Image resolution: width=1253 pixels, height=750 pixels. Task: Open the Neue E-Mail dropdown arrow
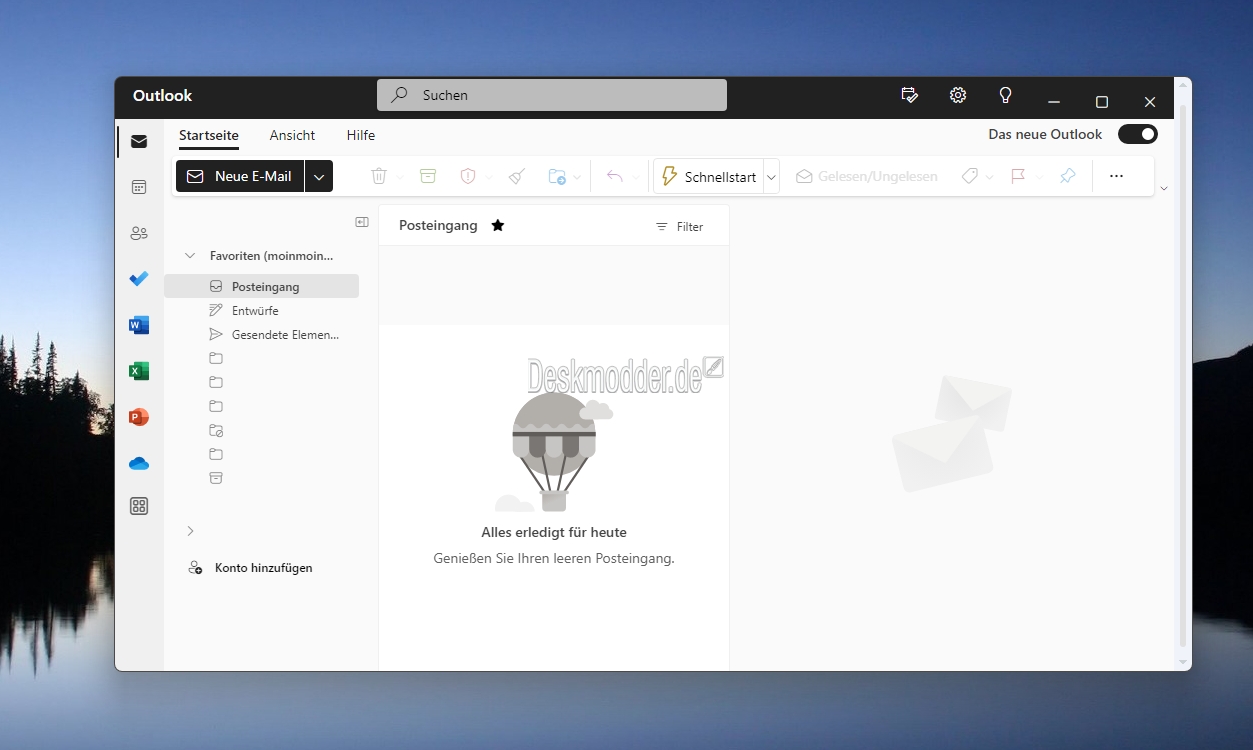pos(319,176)
